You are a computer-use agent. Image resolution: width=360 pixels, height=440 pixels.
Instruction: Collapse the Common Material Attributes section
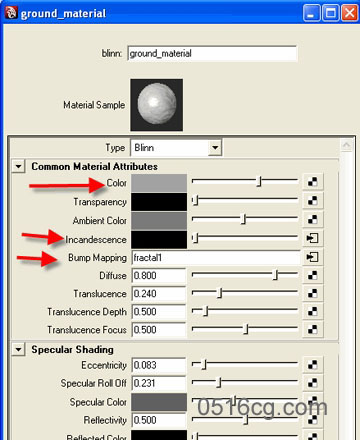click(19, 166)
